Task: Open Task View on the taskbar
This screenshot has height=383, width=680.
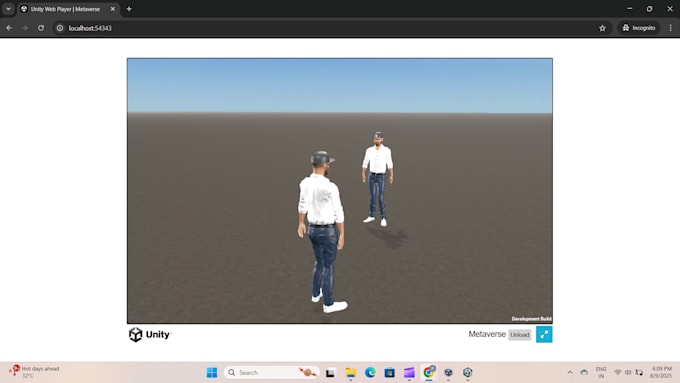Action: 330,373
